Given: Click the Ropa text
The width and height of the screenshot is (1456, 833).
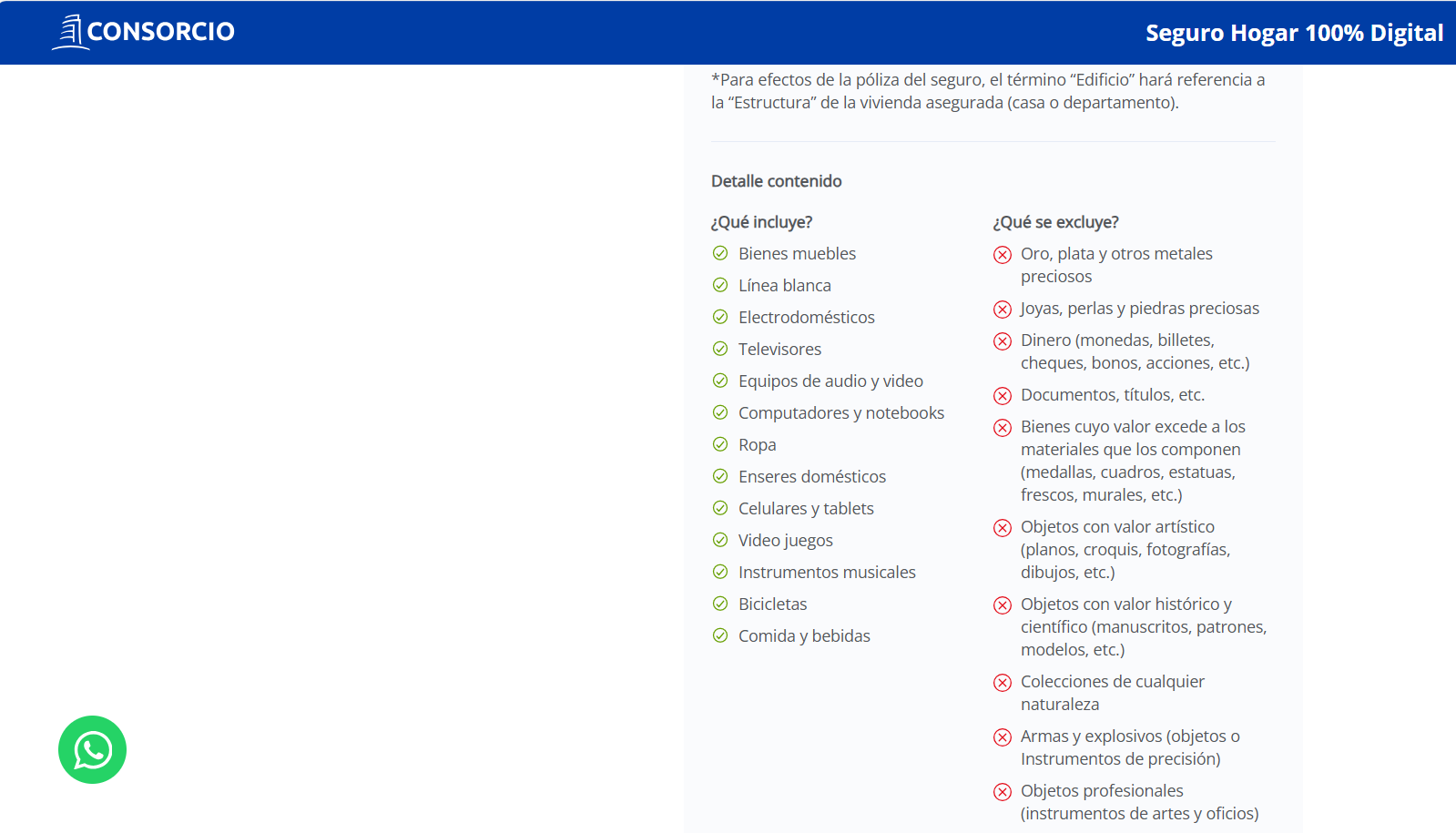Looking at the screenshot, I should (x=758, y=444).
